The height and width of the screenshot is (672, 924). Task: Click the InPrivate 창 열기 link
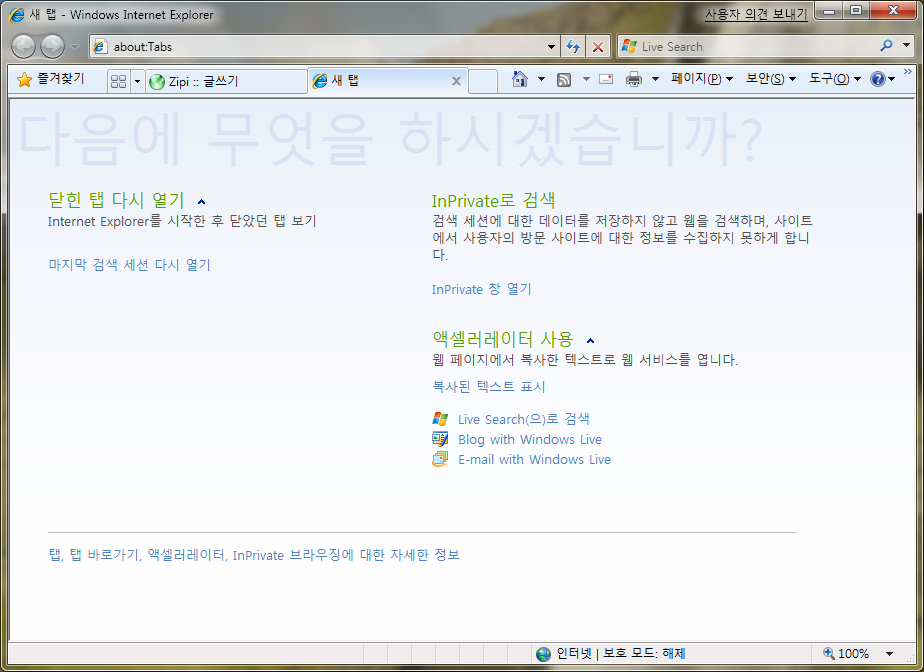[481, 289]
